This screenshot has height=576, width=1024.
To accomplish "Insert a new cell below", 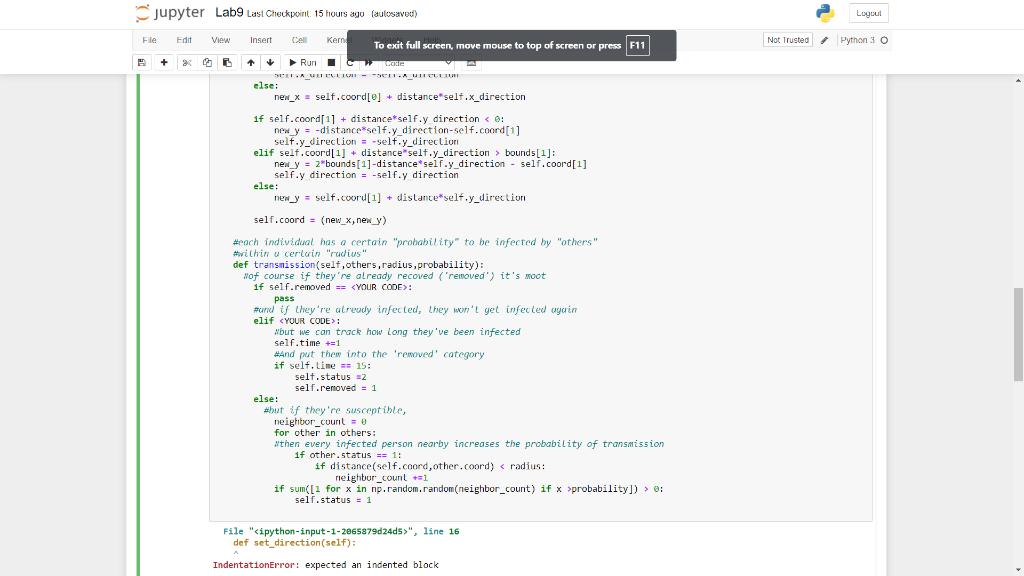I will click(x=164, y=62).
